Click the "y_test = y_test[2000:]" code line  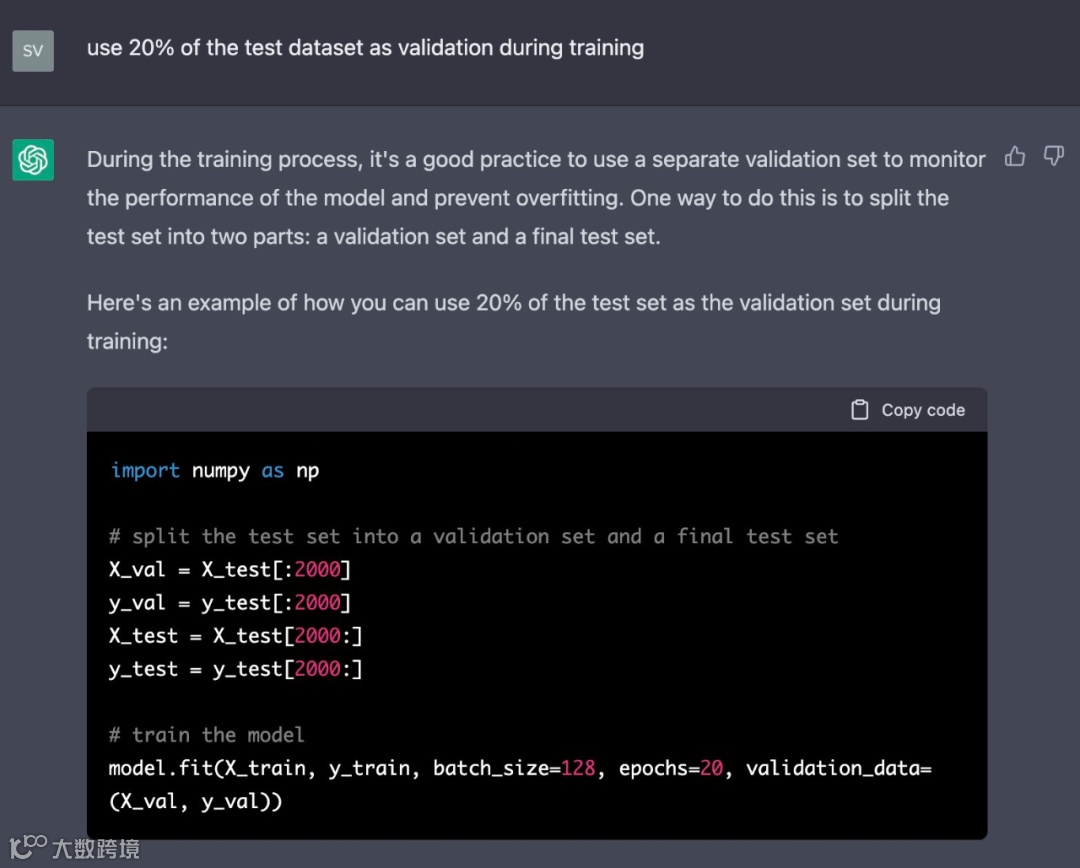(x=235, y=668)
